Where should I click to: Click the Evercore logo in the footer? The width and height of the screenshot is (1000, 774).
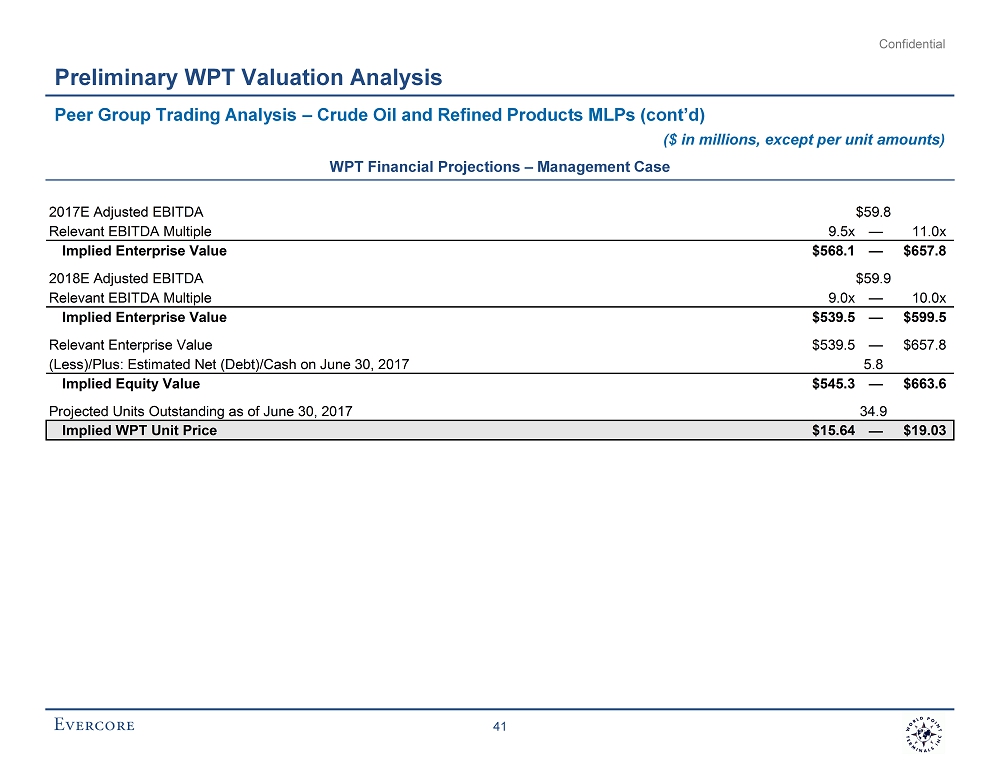(x=94, y=726)
